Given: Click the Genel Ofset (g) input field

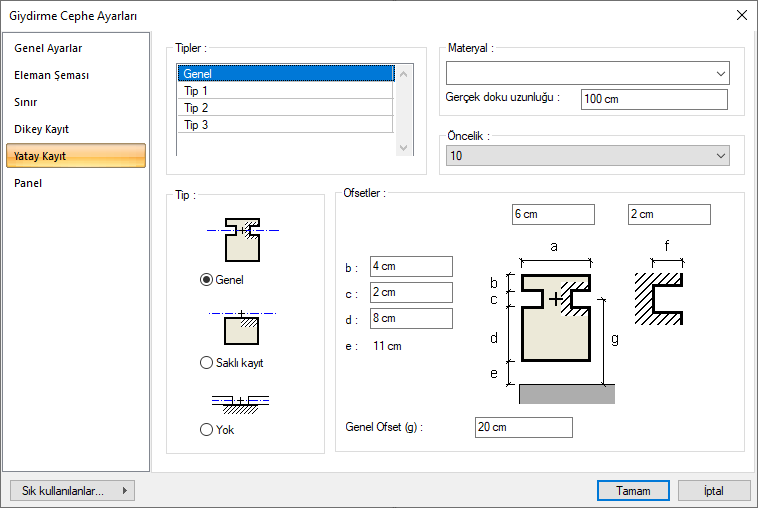Looking at the screenshot, I should click(x=523, y=428).
